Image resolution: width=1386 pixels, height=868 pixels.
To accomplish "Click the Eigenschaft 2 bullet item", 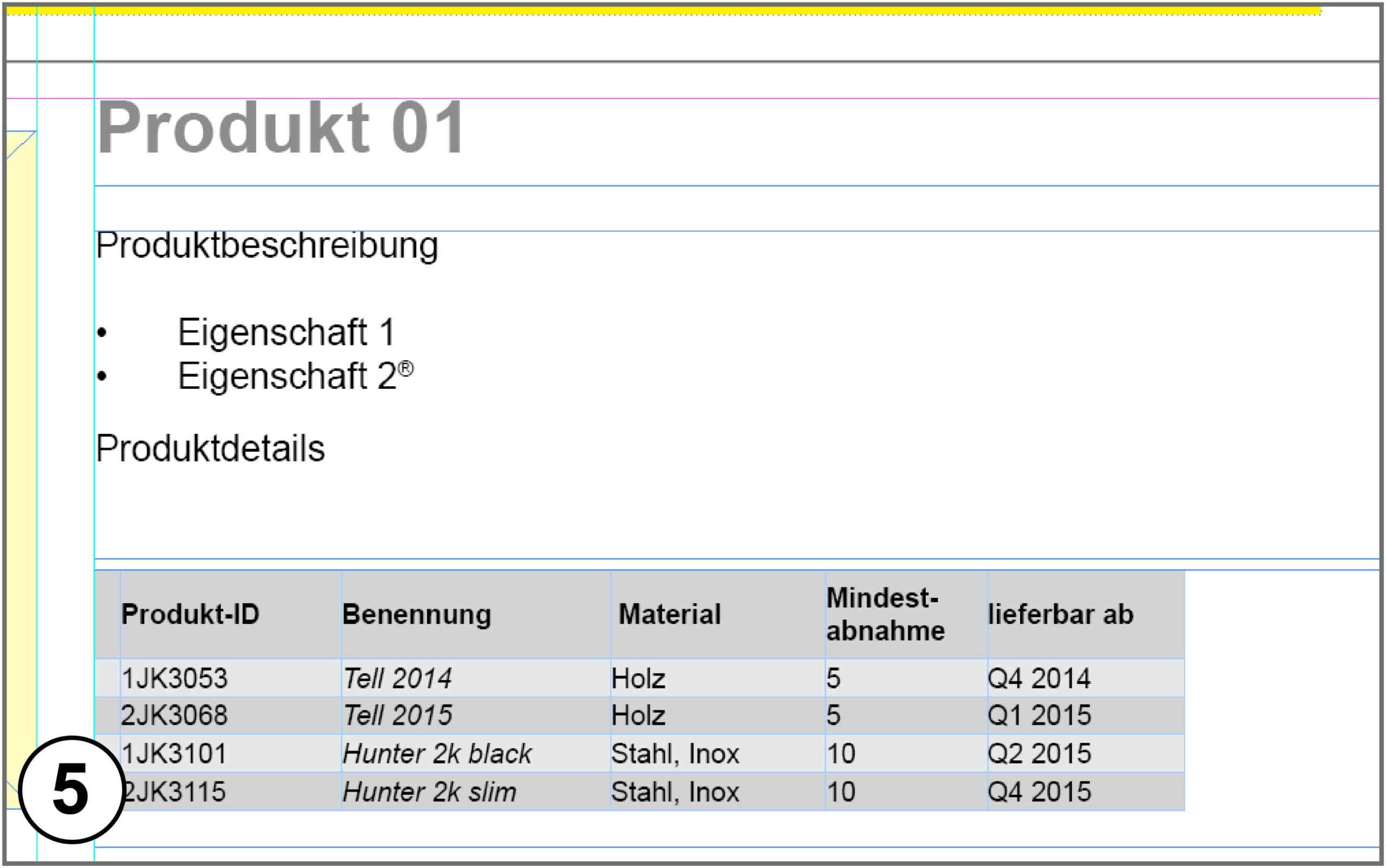I will (286, 376).
